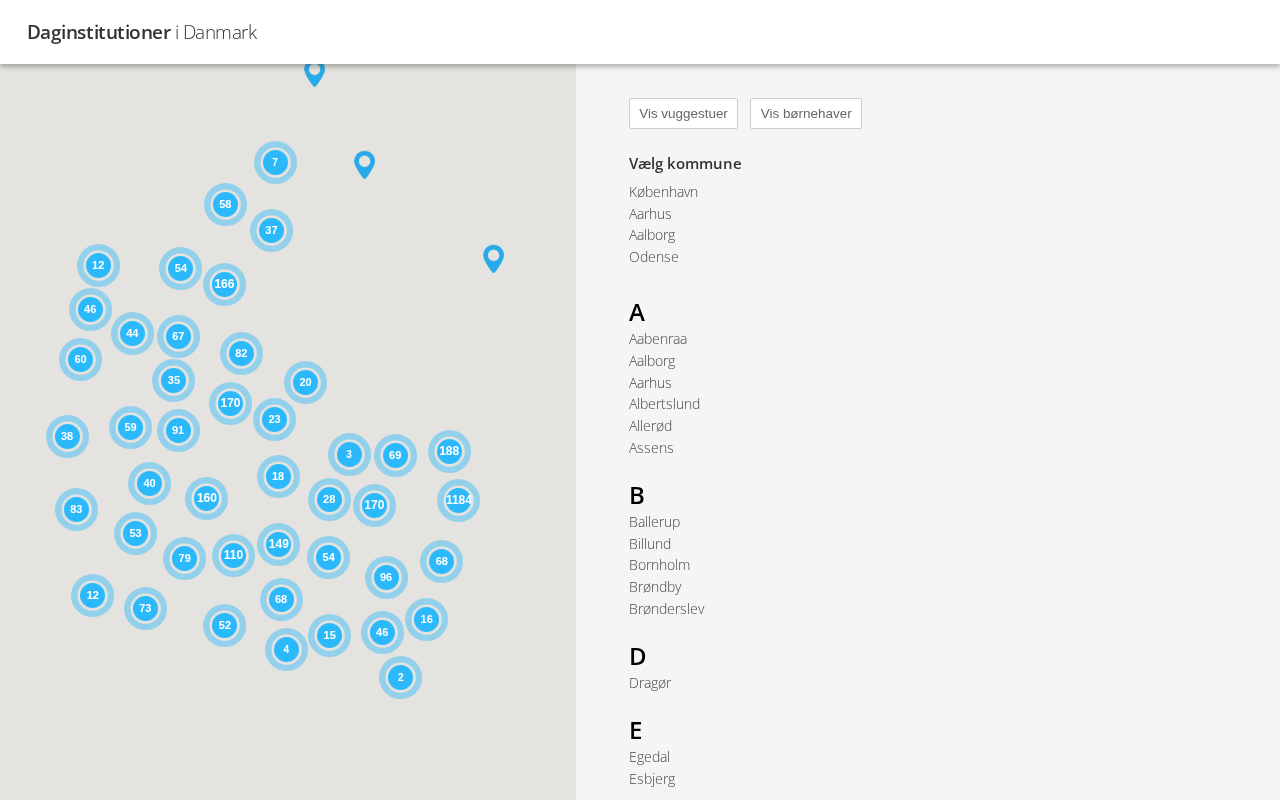1280x800 pixels.
Task: Click the Esbjerg municipality link
Action: tap(651, 779)
